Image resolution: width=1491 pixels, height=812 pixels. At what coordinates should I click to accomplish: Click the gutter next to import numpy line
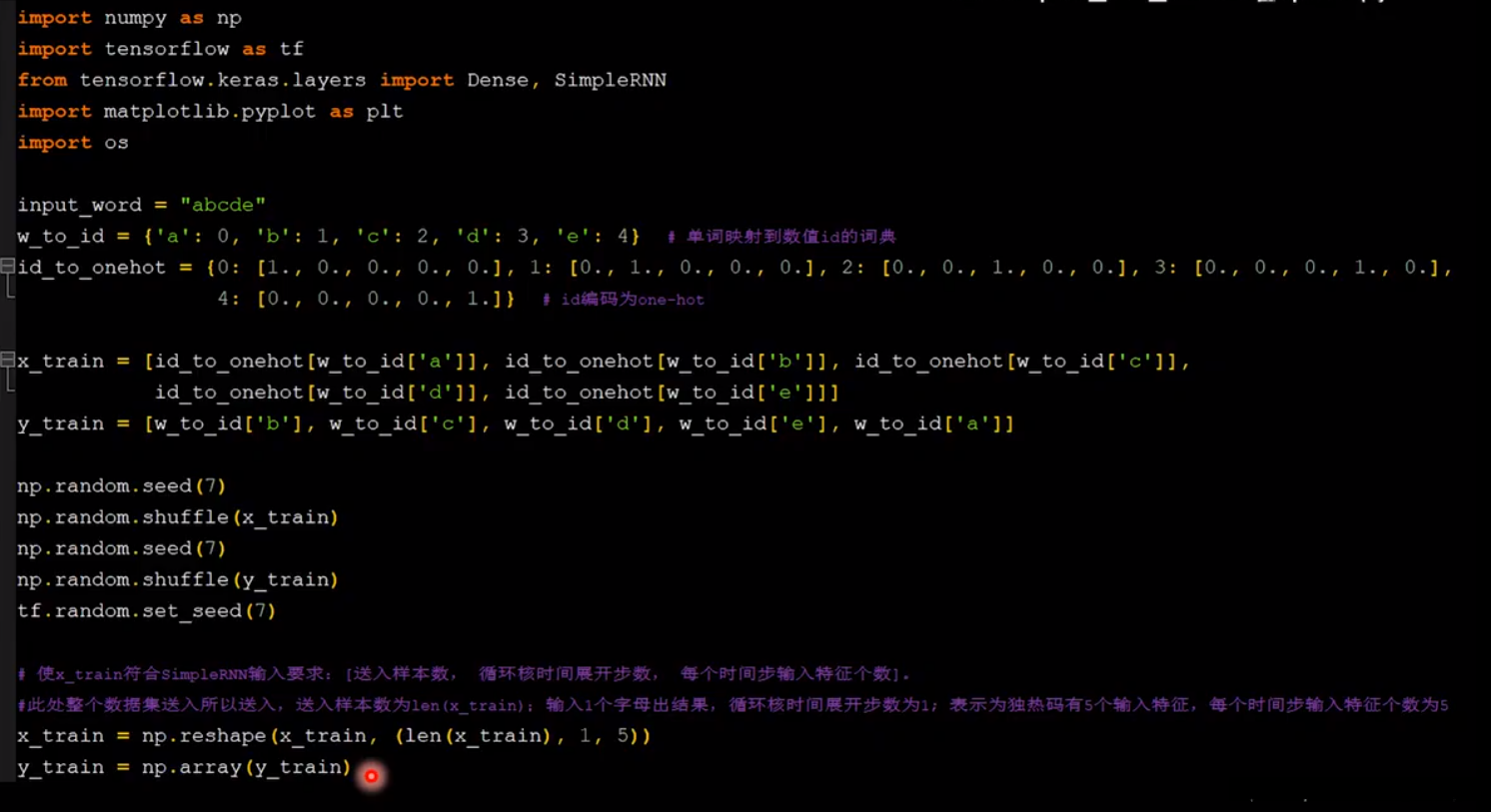point(6,18)
